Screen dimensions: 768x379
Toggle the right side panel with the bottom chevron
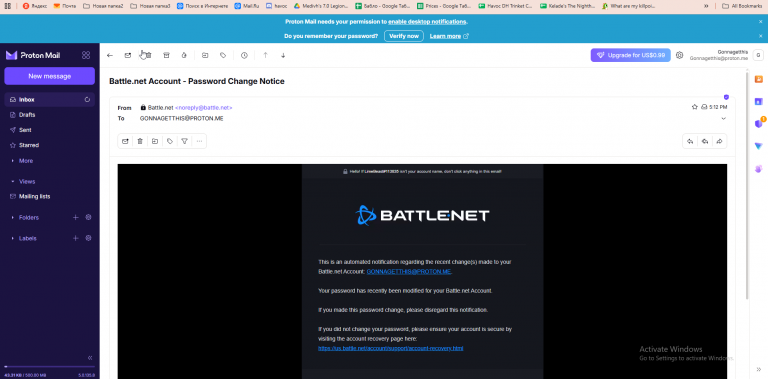pos(759,369)
